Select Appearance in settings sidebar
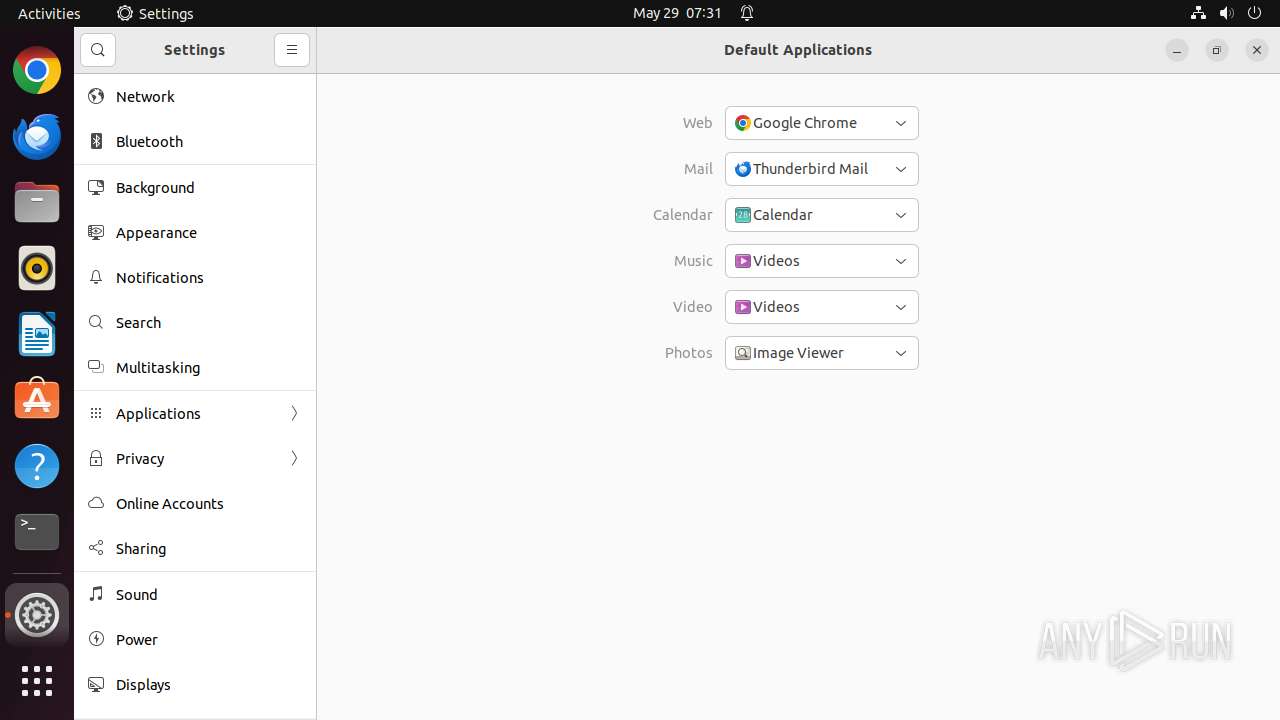Viewport: 1280px width, 720px height. coord(195,233)
